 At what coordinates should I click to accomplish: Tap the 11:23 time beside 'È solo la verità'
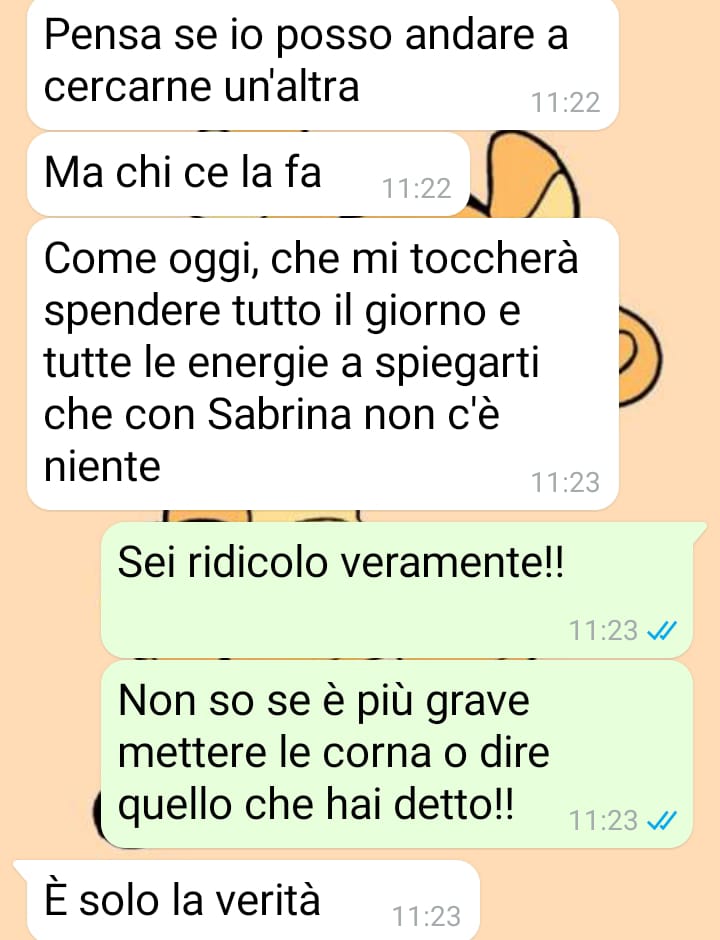click(x=426, y=916)
